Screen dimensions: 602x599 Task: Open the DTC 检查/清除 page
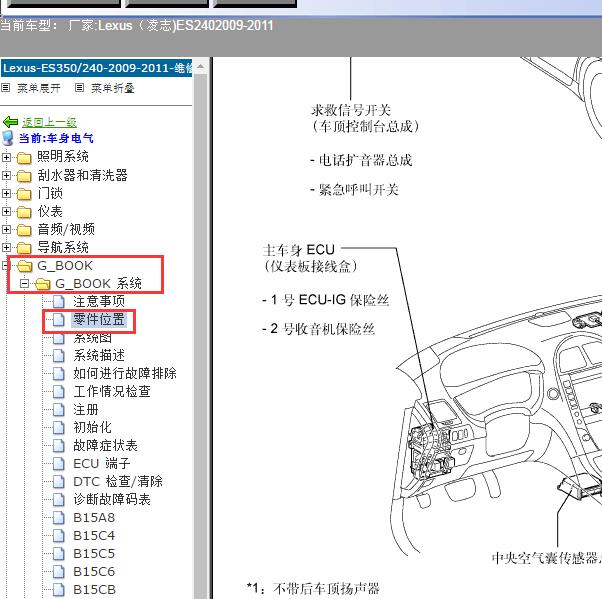point(118,482)
